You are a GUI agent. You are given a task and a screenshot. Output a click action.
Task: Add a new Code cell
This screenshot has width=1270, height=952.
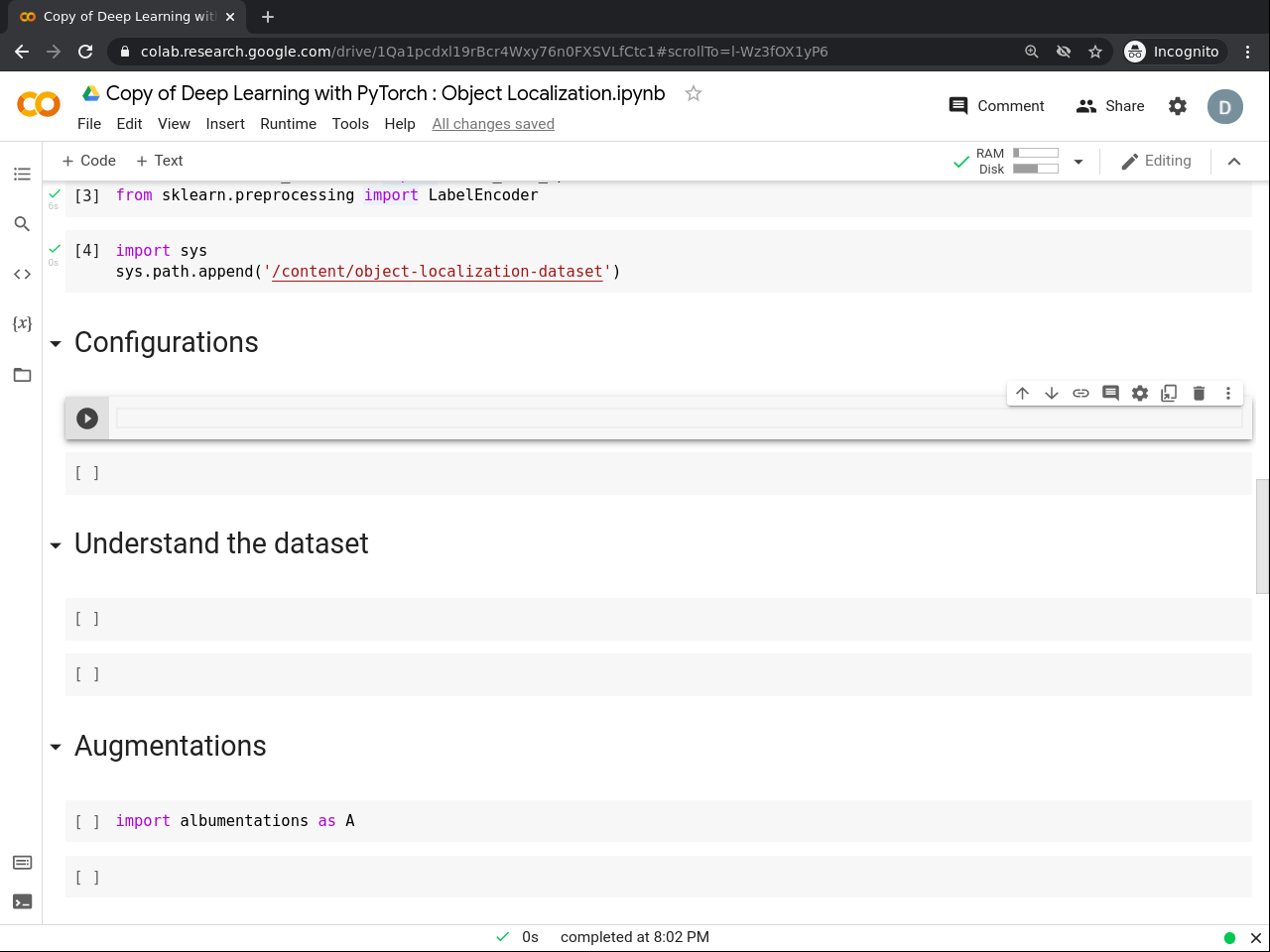point(88,161)
